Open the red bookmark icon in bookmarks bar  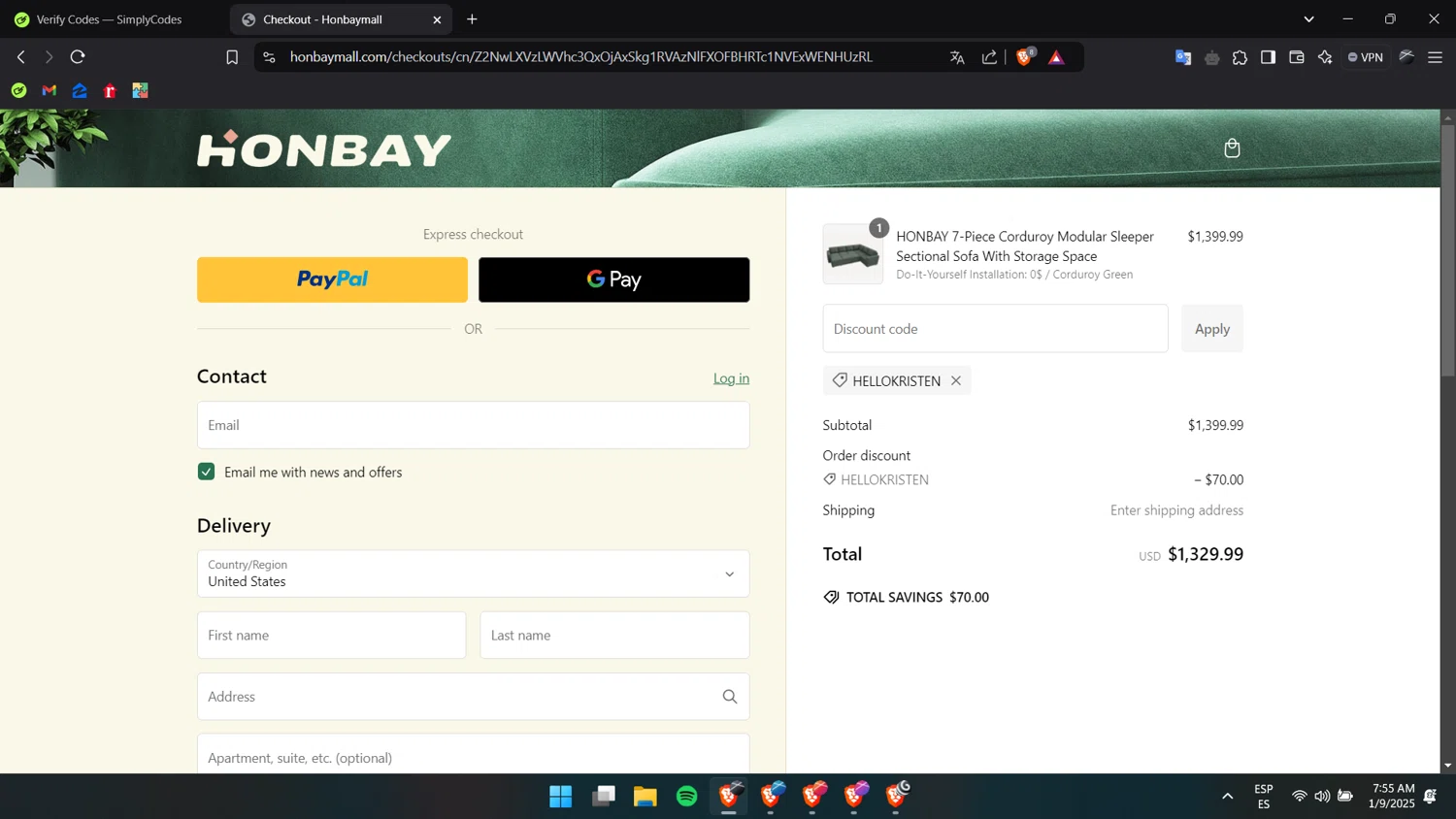click(x=110, y=90)
